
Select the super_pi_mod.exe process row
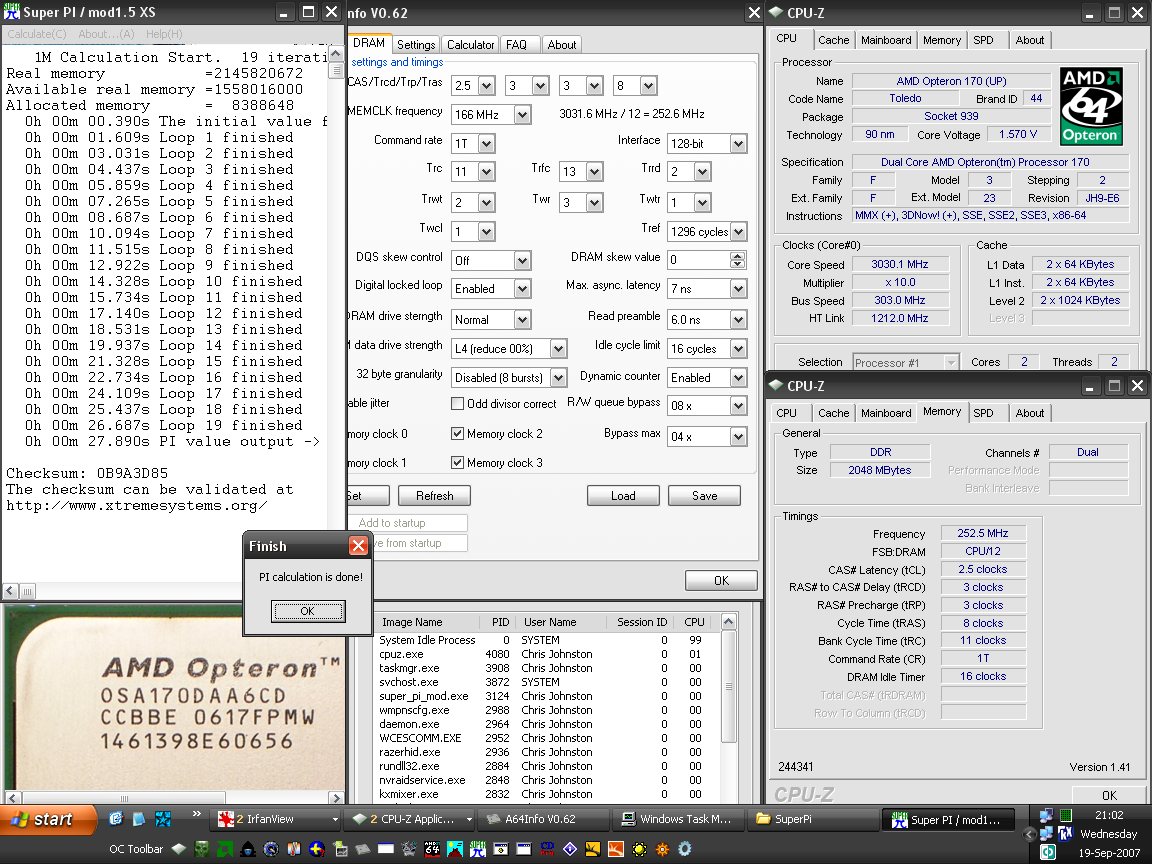coord(545,696)
